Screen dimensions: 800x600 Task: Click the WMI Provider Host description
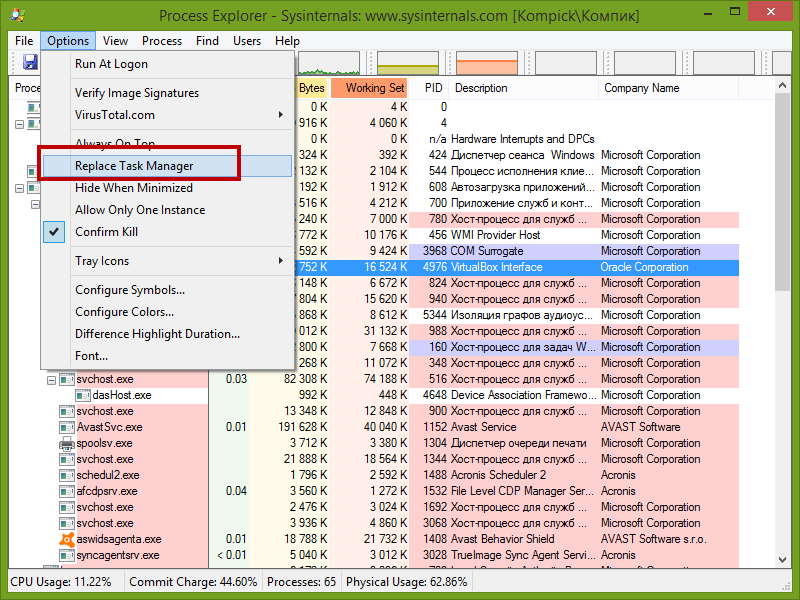point(495,235)
